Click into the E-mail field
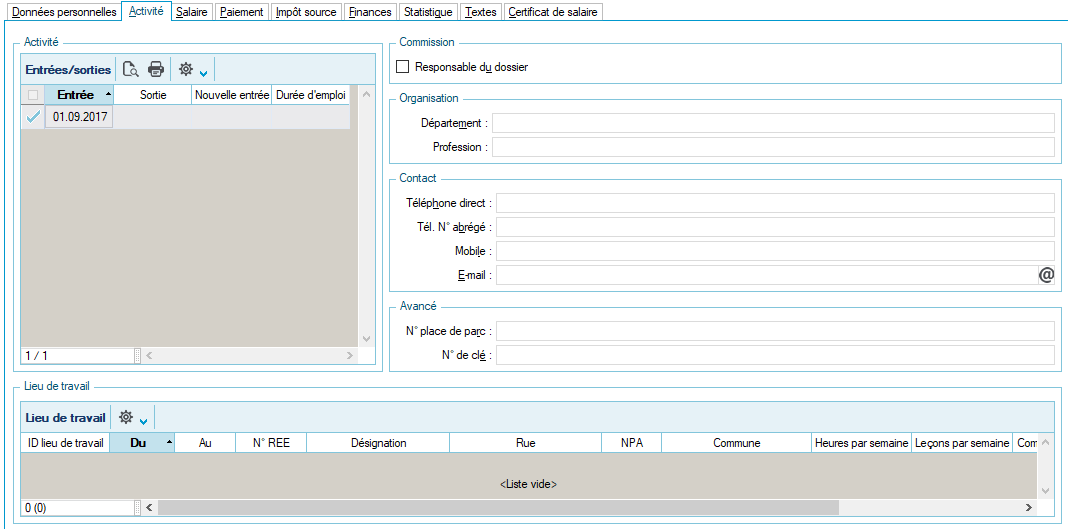This screenshot has width=1068, height=529. coord(767,275)
